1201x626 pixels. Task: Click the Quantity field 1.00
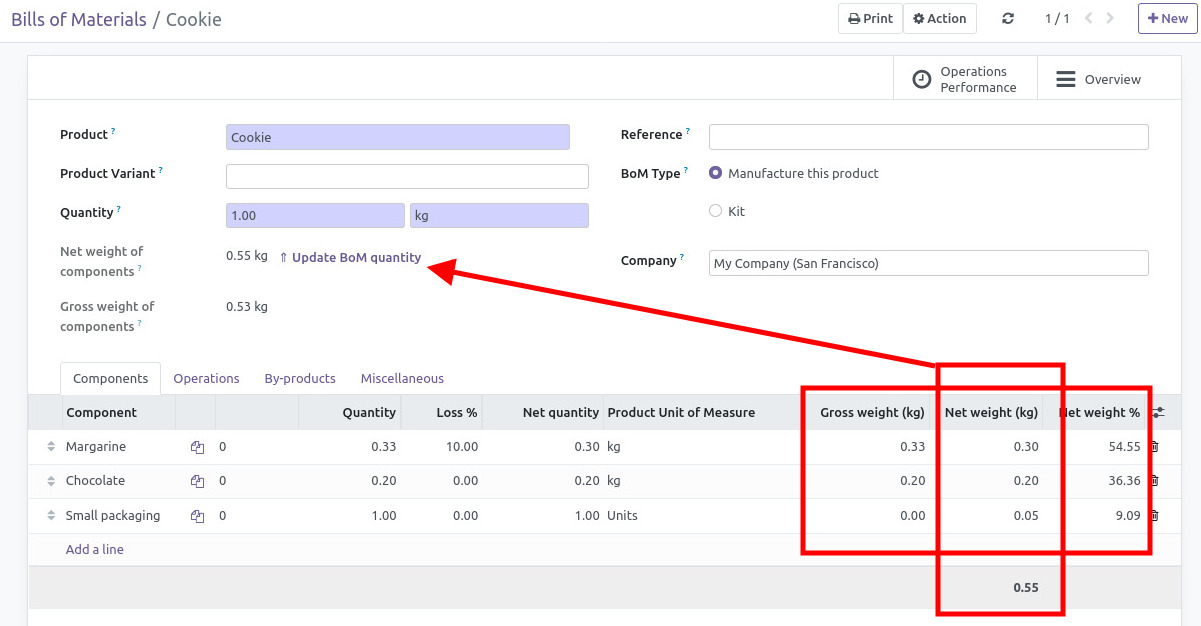click(315, 215)
